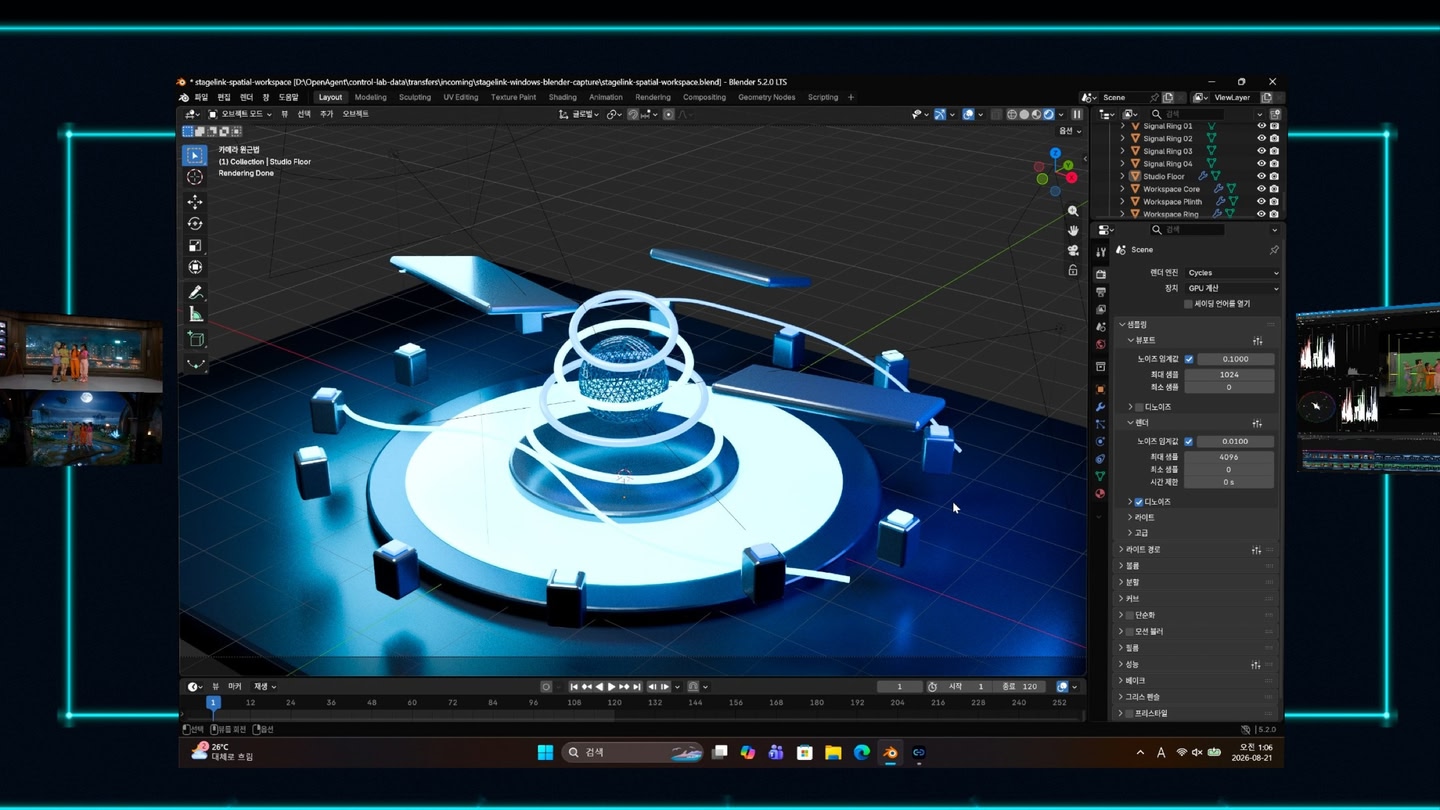
Task: Activate the 3D Cursor tool
Action: click(195, 177)
